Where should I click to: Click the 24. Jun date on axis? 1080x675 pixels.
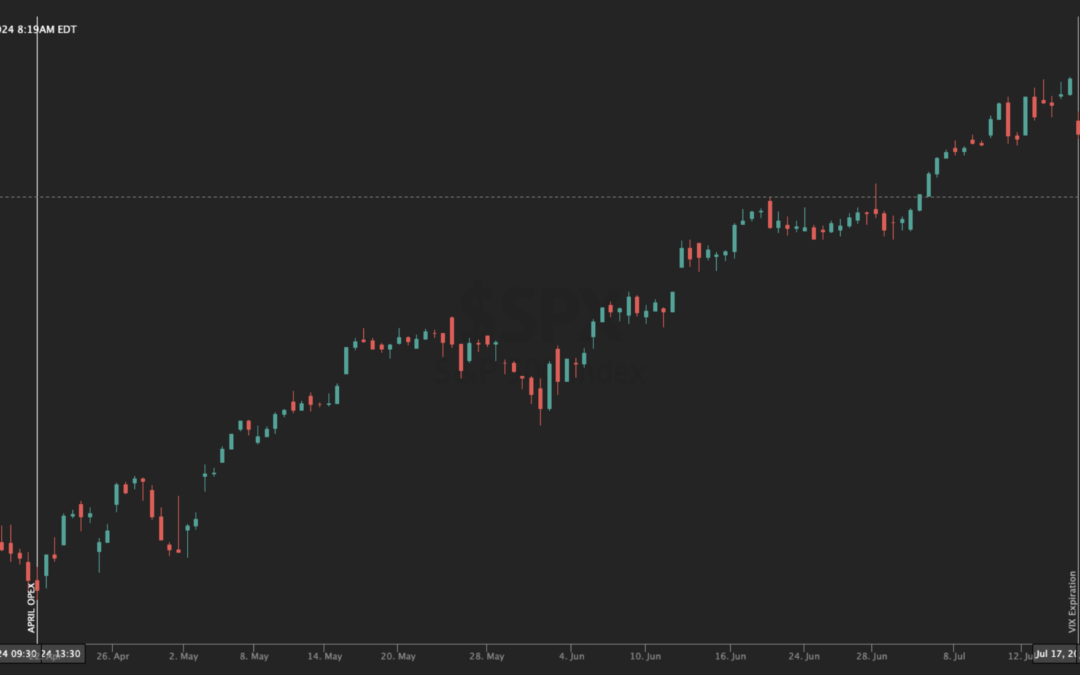coord(805,657)
